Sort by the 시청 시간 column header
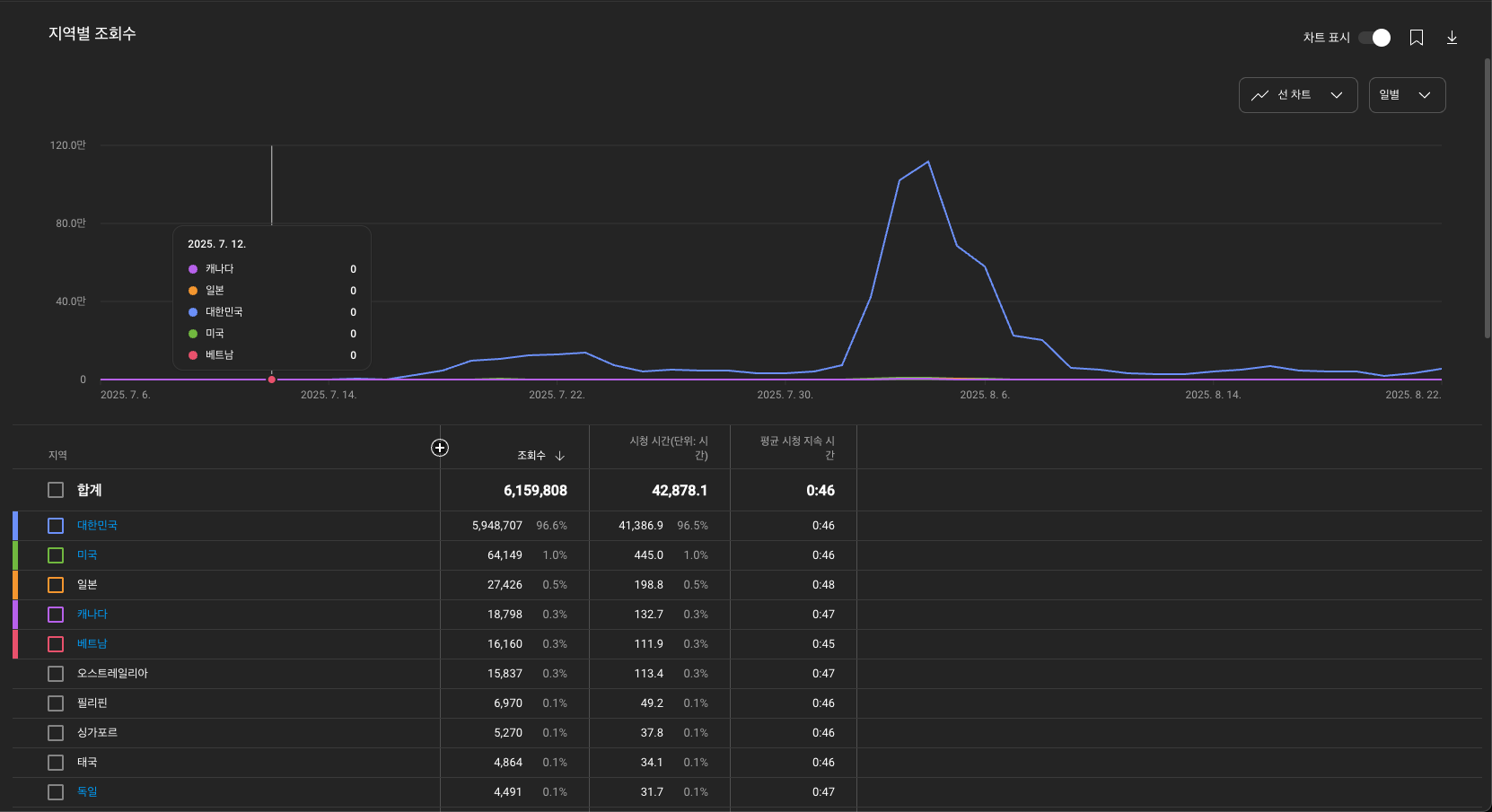Viewport: 1492px width, 812px height. [668, 448]
